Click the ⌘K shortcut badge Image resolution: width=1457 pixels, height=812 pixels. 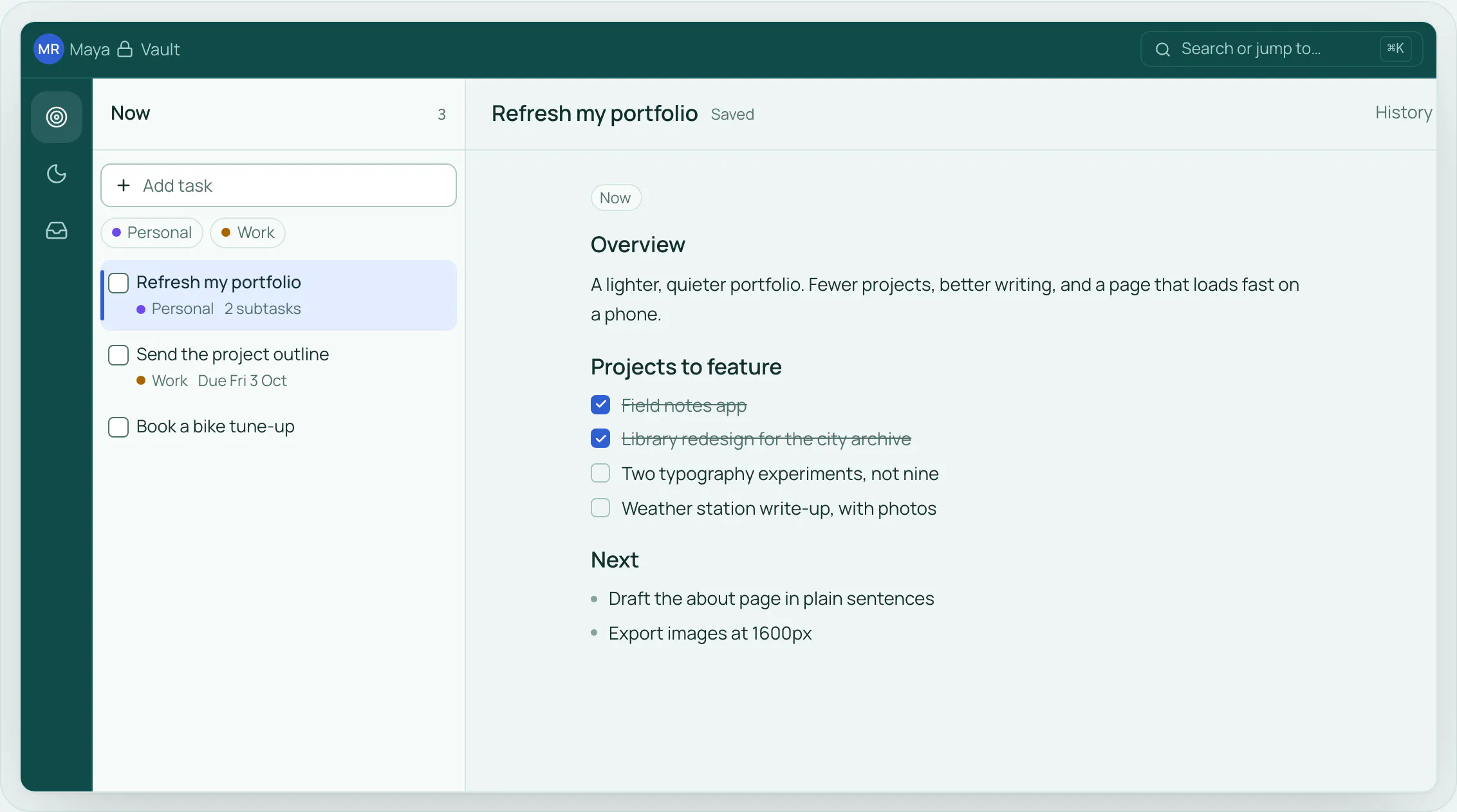1395,48
